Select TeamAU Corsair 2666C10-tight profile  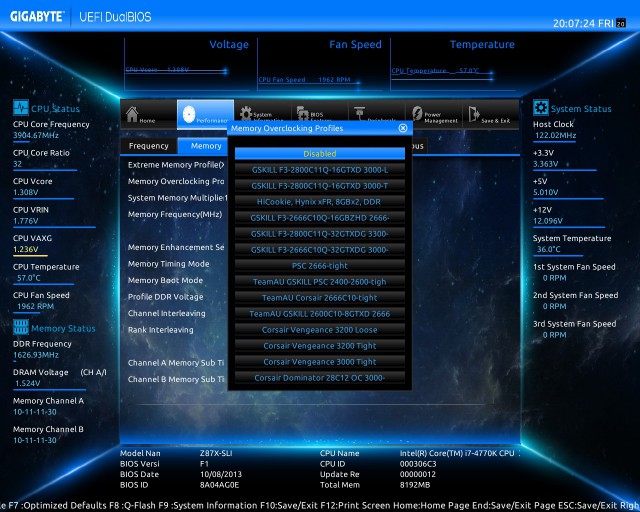320,298
